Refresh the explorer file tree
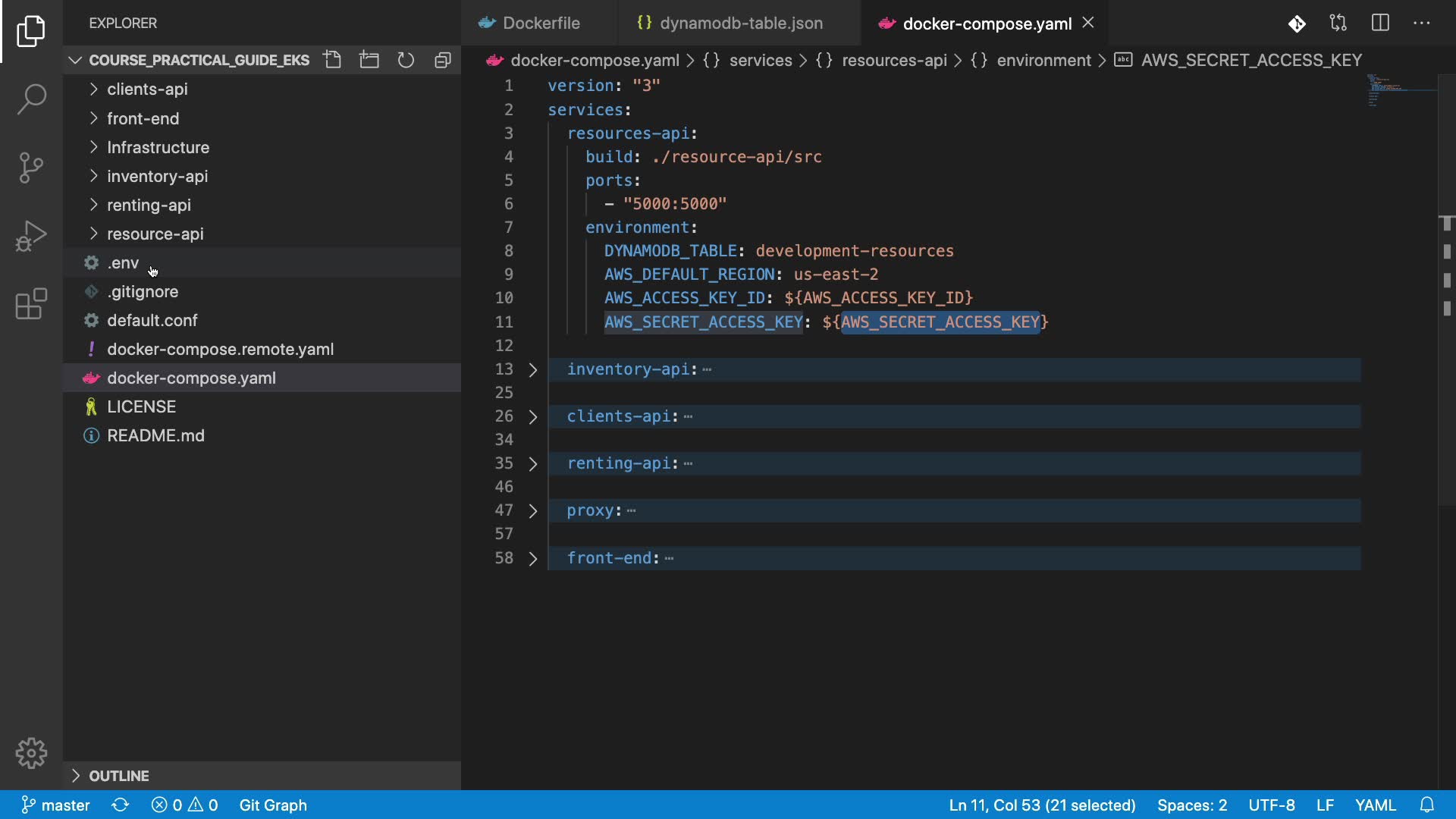1456x819 pixels. [406, 60]
